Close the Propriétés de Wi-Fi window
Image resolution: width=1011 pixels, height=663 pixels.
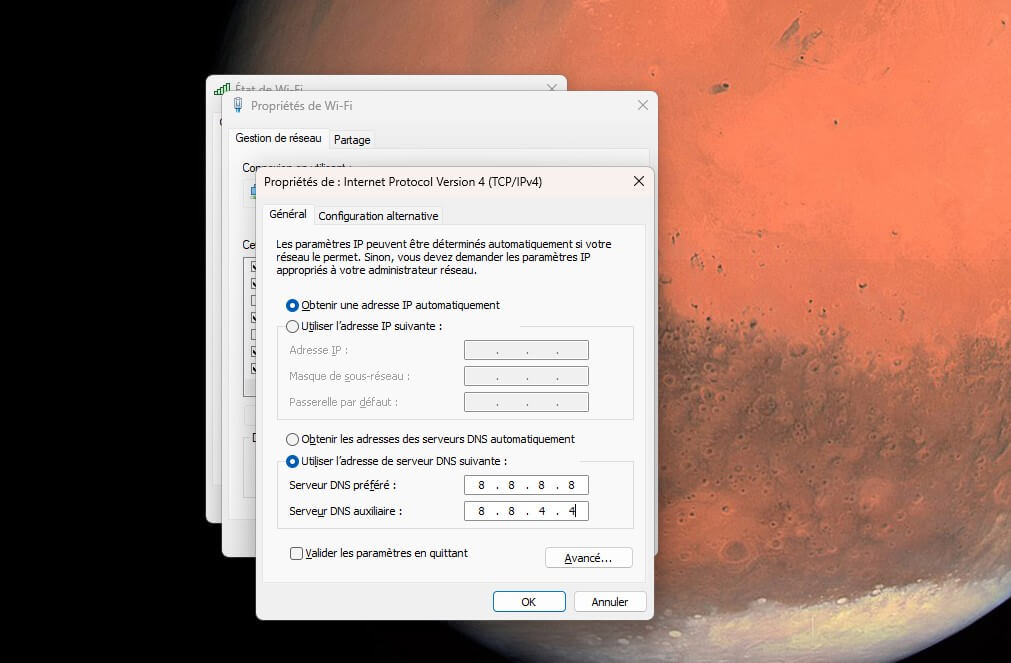coord(643,105)
